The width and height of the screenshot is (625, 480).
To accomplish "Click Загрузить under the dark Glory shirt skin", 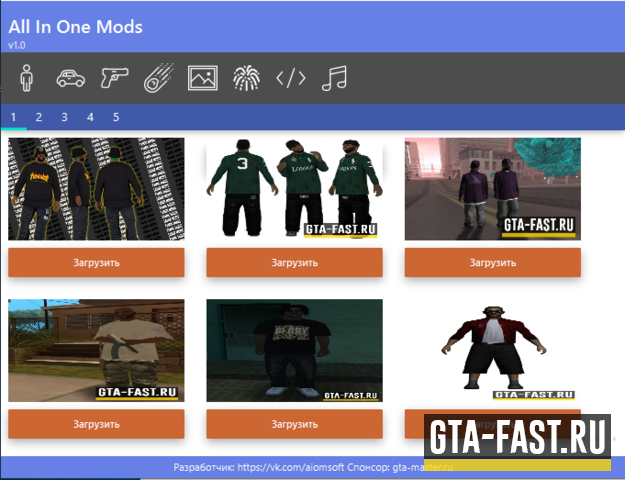I will [x=295, y=424].
